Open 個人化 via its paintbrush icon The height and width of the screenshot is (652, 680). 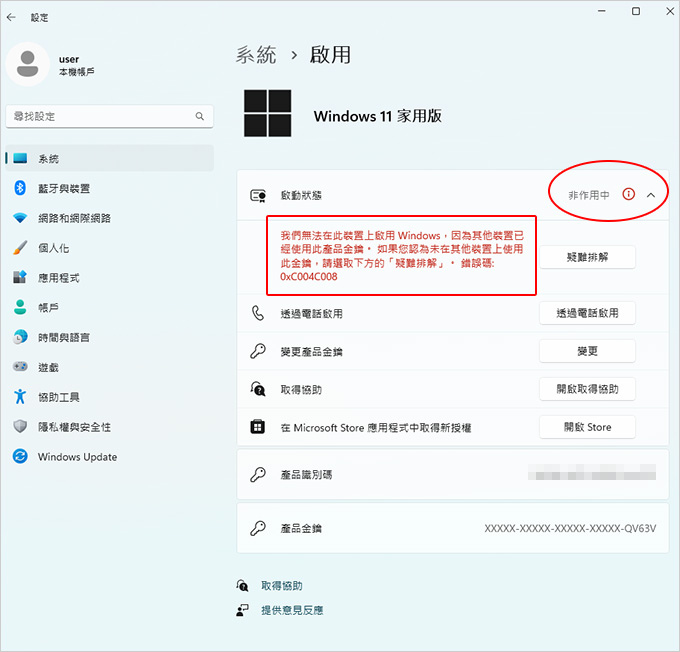20,248
